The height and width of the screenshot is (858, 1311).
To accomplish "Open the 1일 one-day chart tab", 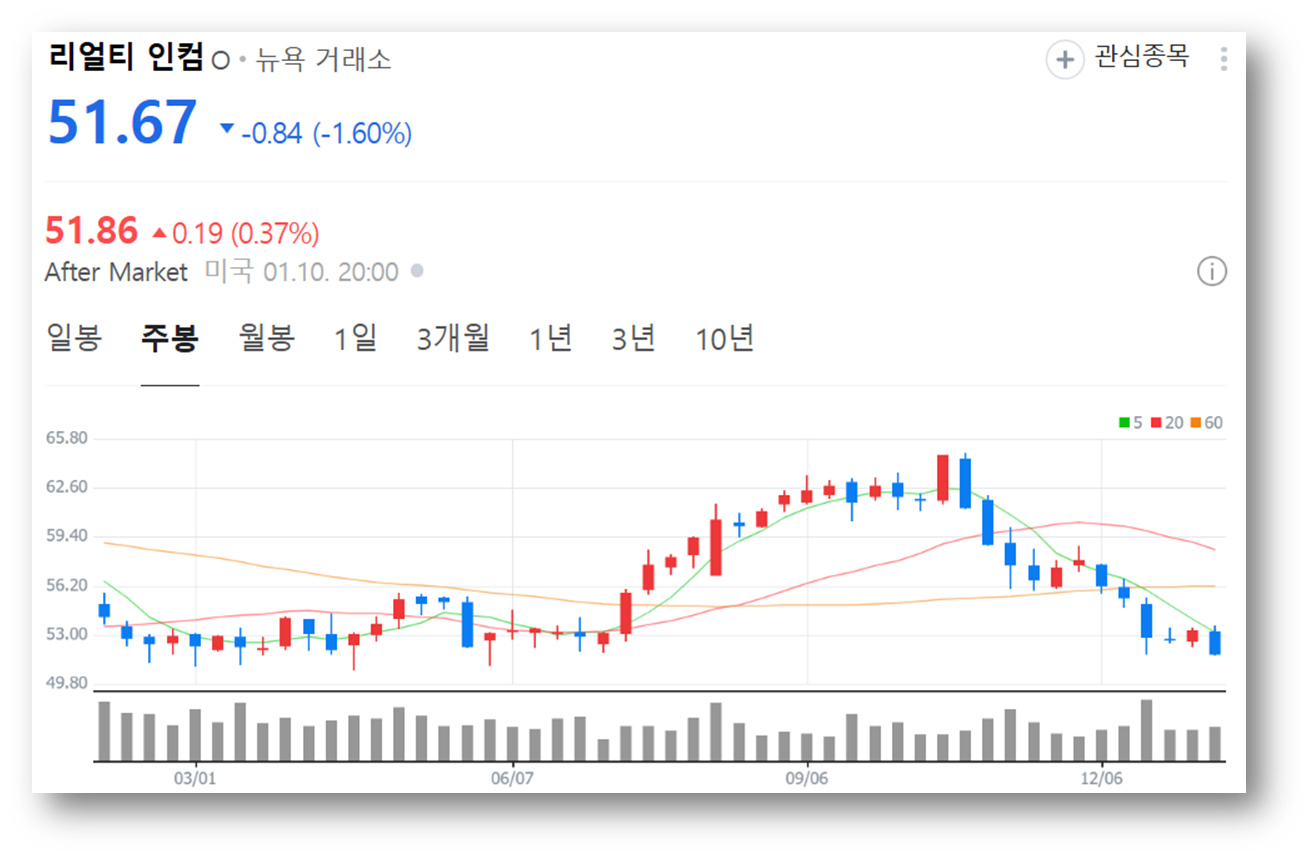I will click(356, 338).
